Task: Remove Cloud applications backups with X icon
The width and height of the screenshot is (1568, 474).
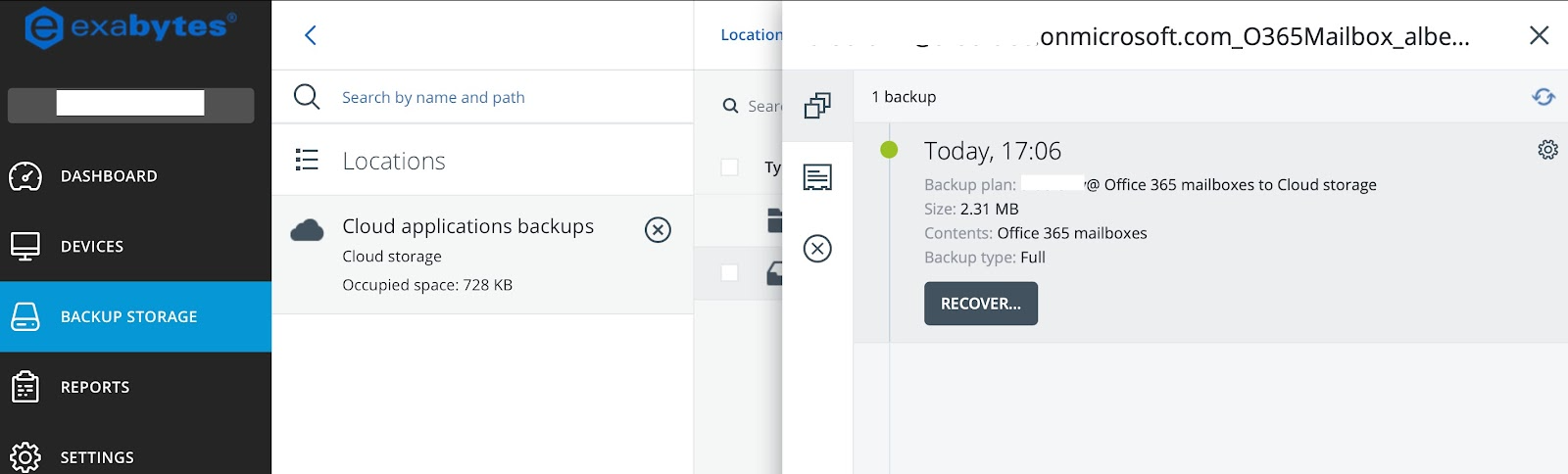Action: [658, 229]
